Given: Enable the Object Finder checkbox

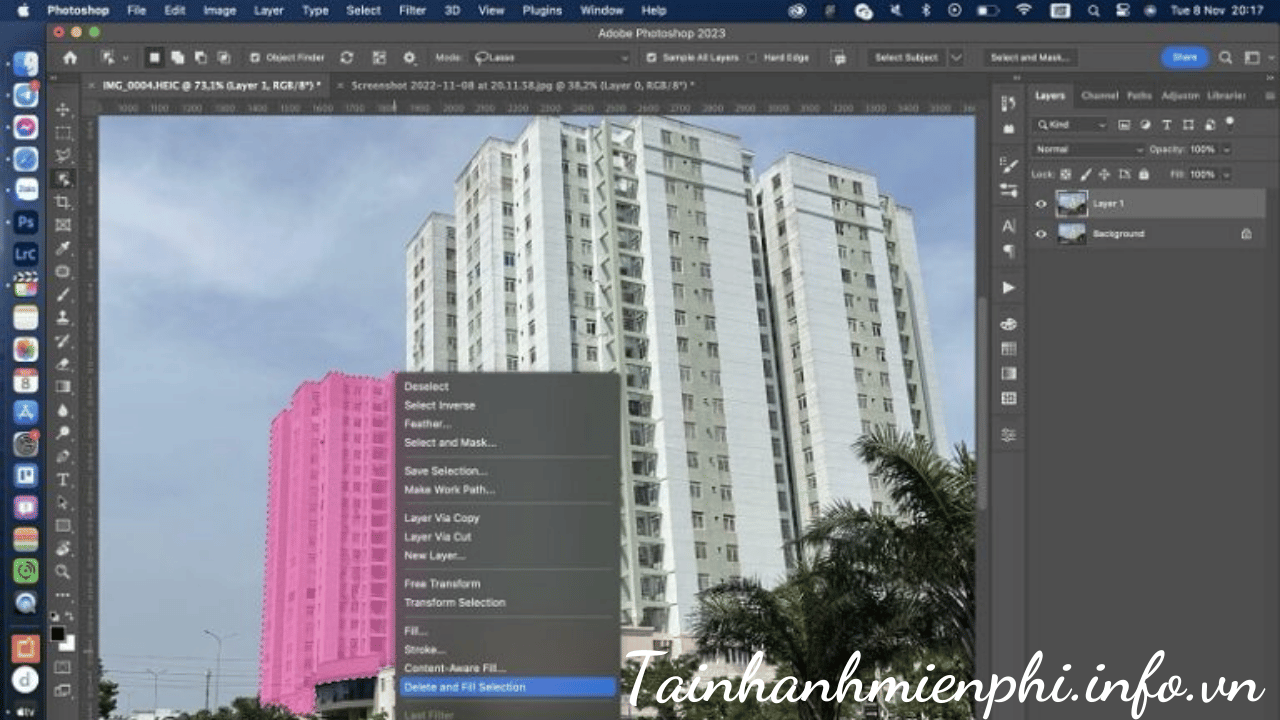Looking at the screenshot, I should pos(255,58).
